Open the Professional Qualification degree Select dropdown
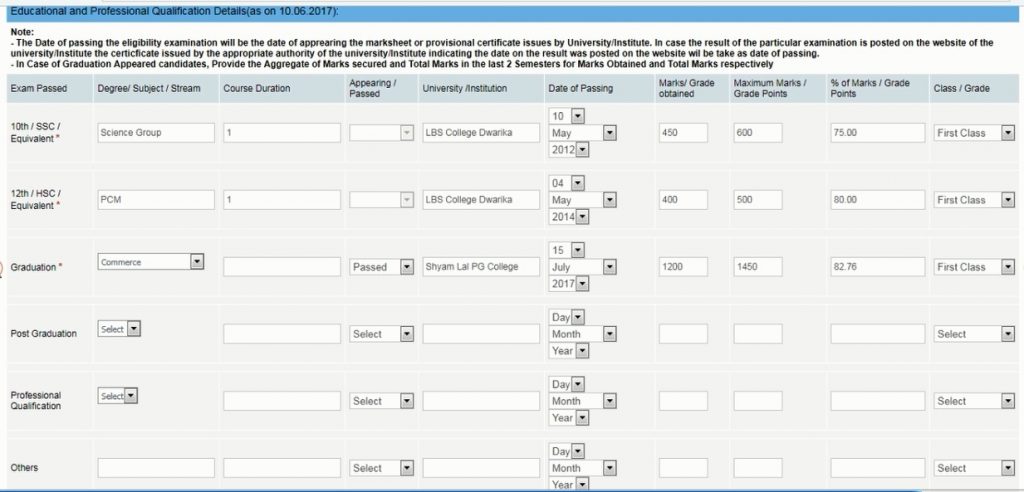The width and height of the screenshot is (1024, 492). coord(118,396)
